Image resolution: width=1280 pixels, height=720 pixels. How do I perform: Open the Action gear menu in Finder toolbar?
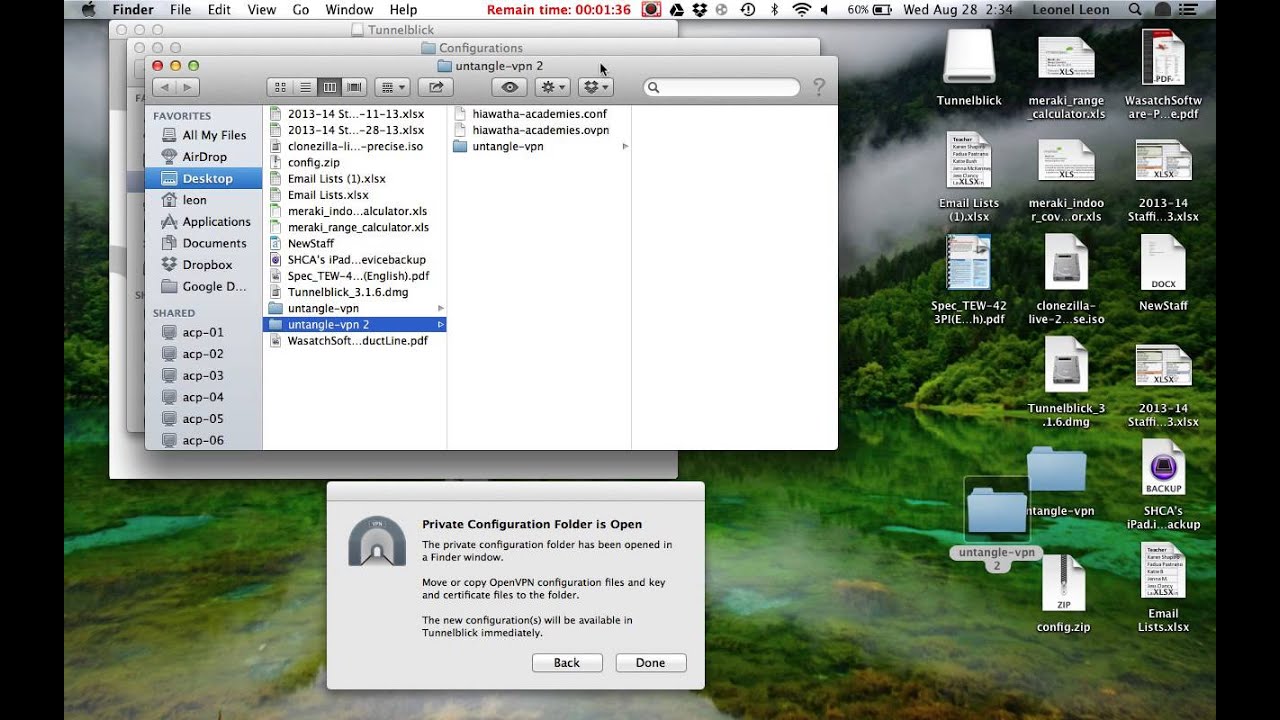(x=552, y=88)
